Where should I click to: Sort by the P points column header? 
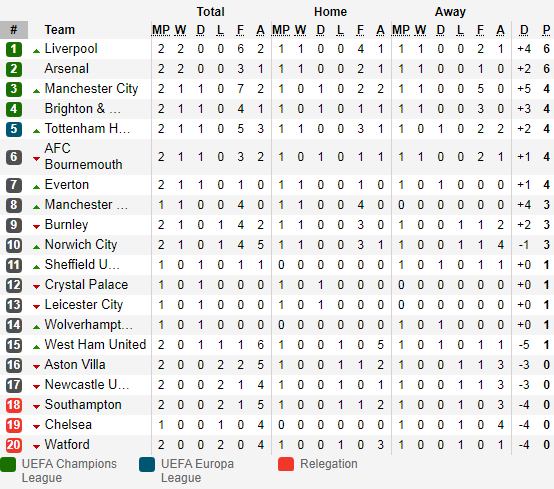[546, 30]
